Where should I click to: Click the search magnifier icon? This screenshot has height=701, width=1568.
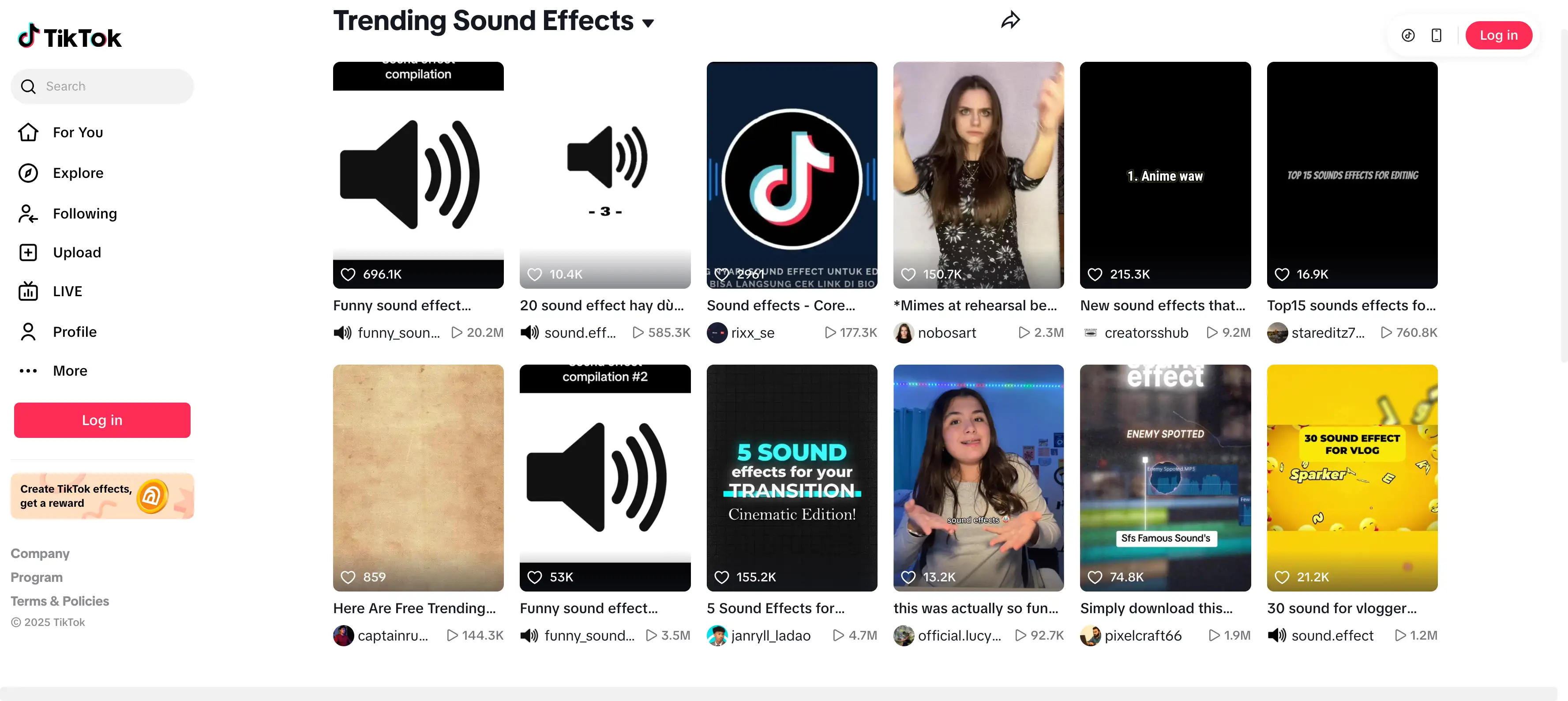(x=28, y=87)
